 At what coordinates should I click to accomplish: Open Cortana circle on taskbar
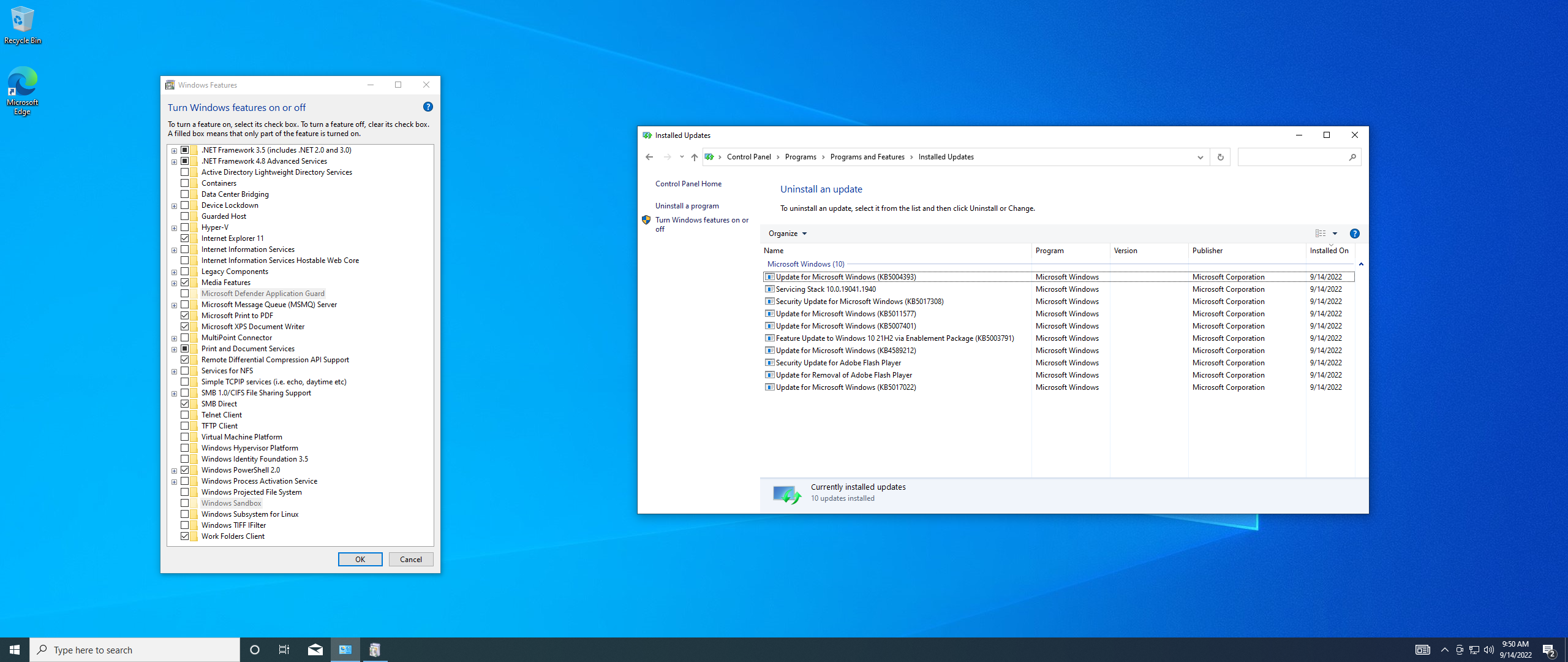(x=255, y=650)
